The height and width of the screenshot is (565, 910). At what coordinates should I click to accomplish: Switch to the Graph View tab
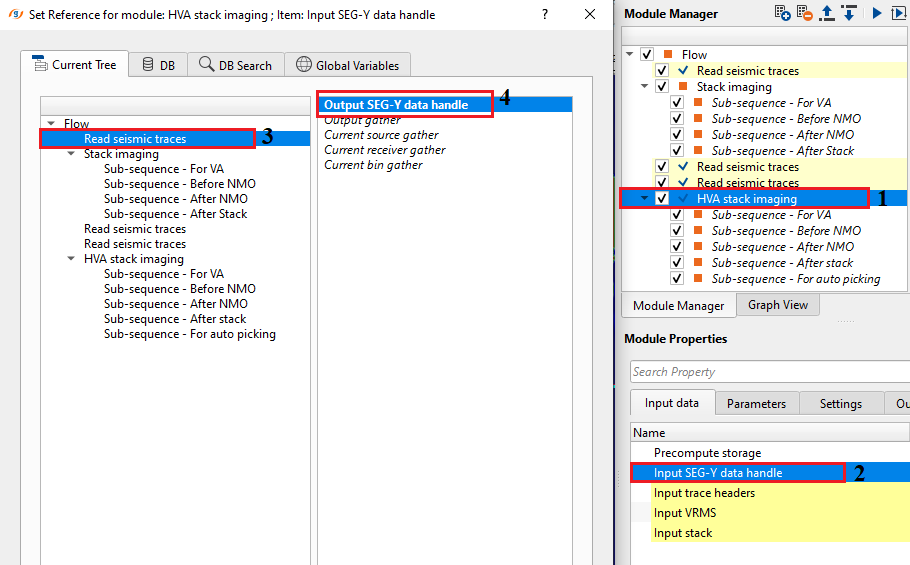(778, 305)
